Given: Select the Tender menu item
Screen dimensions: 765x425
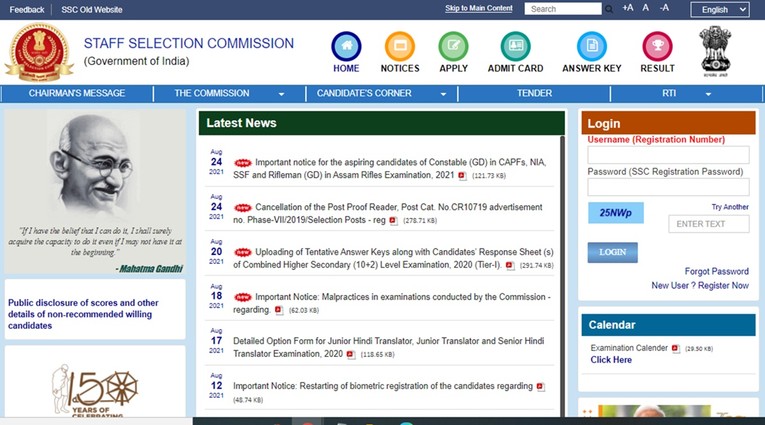Looking at the screenshot, I should 534,93.
